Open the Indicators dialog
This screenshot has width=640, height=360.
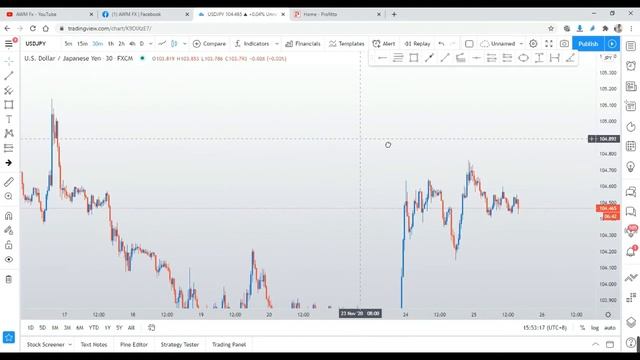click(x=252, y=44)
